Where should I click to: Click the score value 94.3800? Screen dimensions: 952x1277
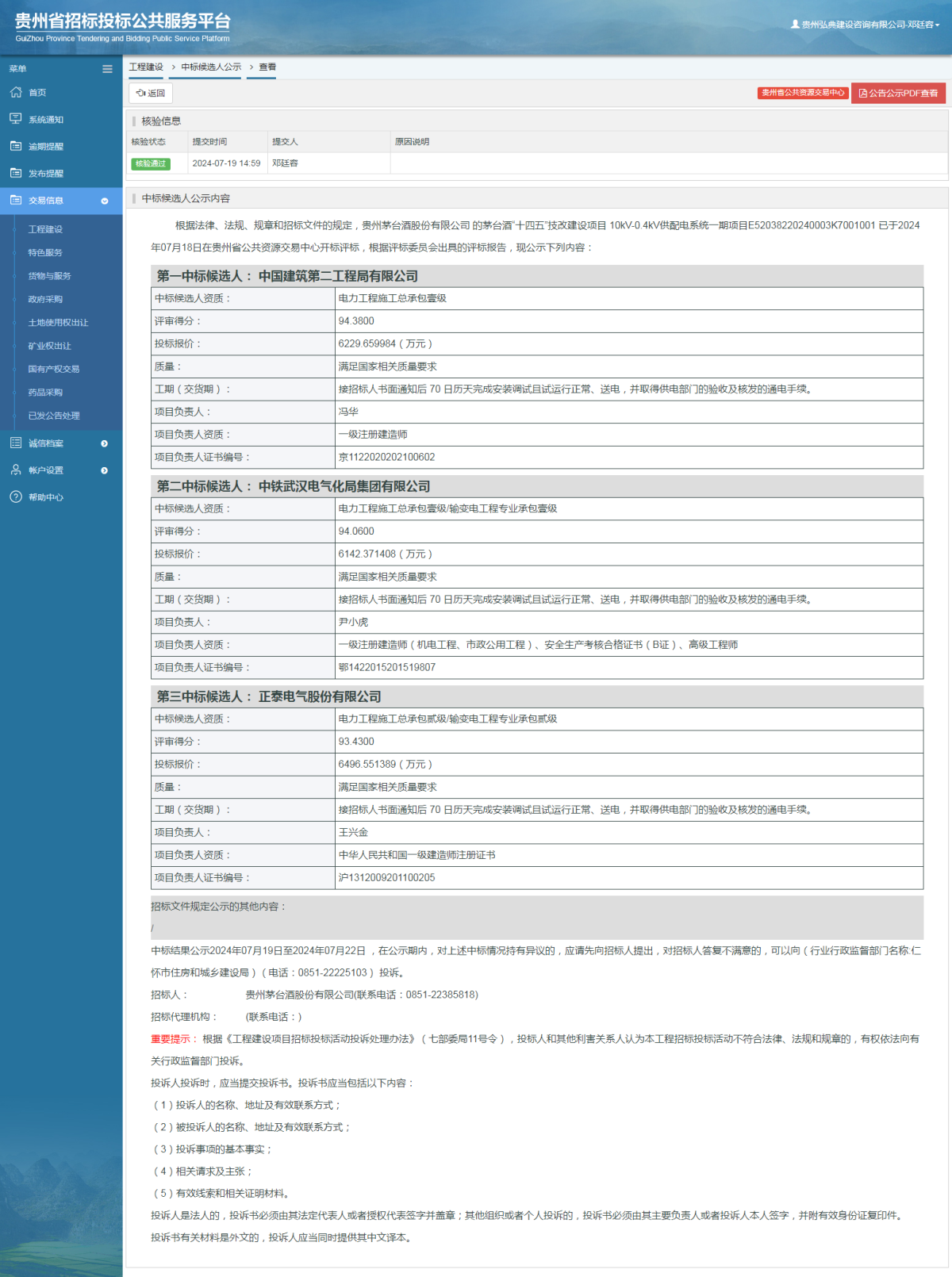coord(356,321)
